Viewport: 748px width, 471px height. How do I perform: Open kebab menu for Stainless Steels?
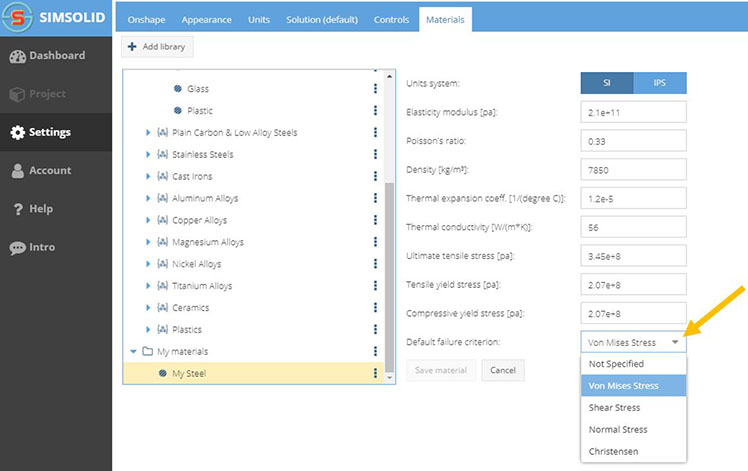pyautogui.click(x=375, y=155)
